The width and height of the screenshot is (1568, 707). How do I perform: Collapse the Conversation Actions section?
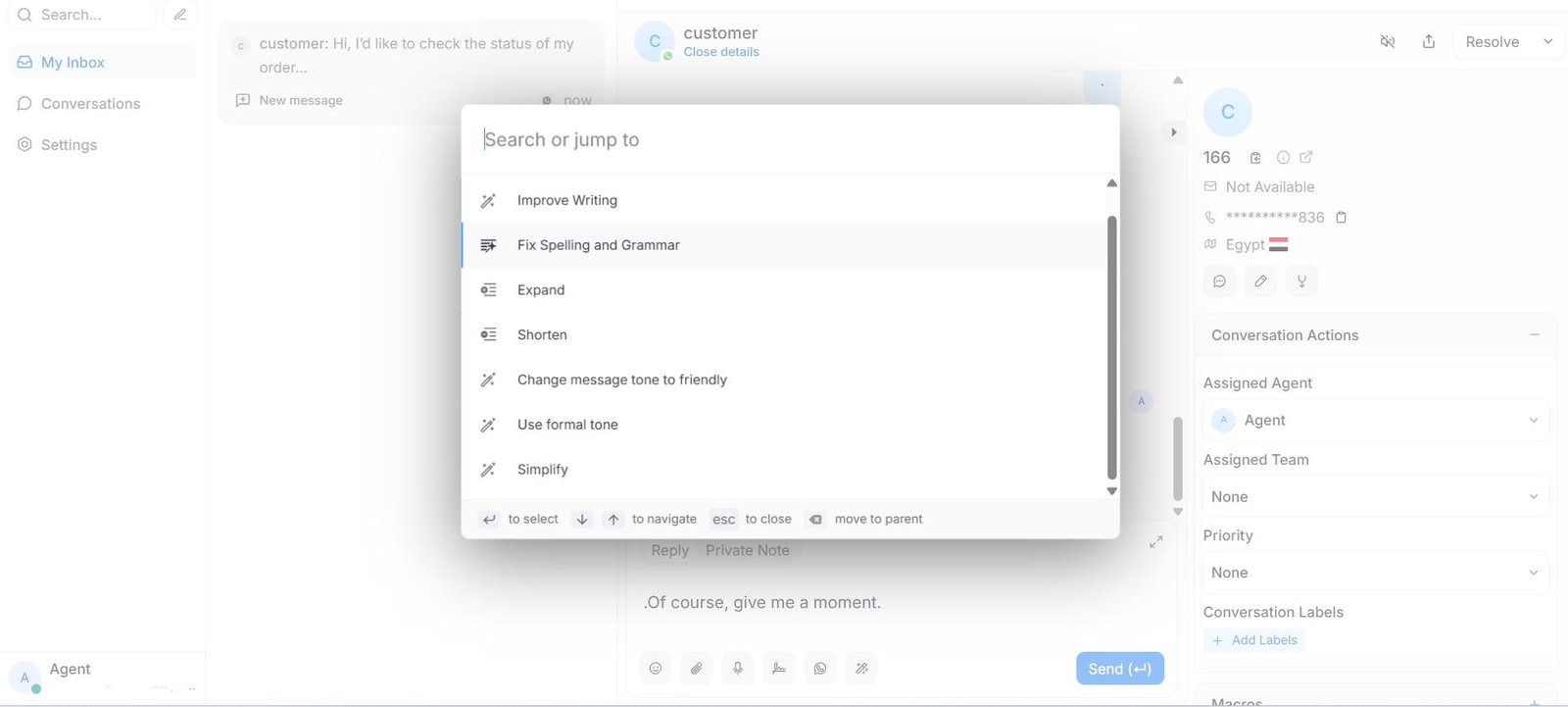pyautogui.click(x=1535, y=335)
